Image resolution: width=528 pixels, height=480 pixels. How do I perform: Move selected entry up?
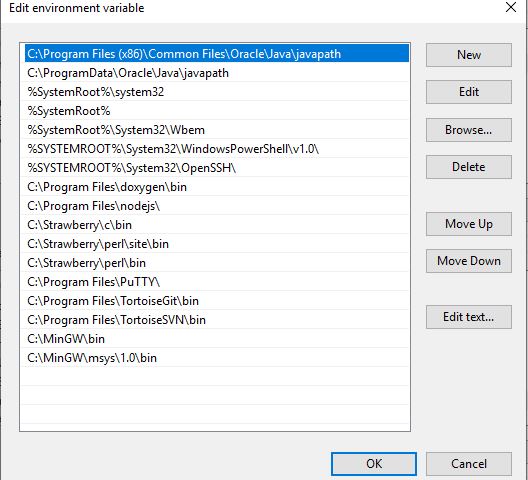[x=469, y=224]
